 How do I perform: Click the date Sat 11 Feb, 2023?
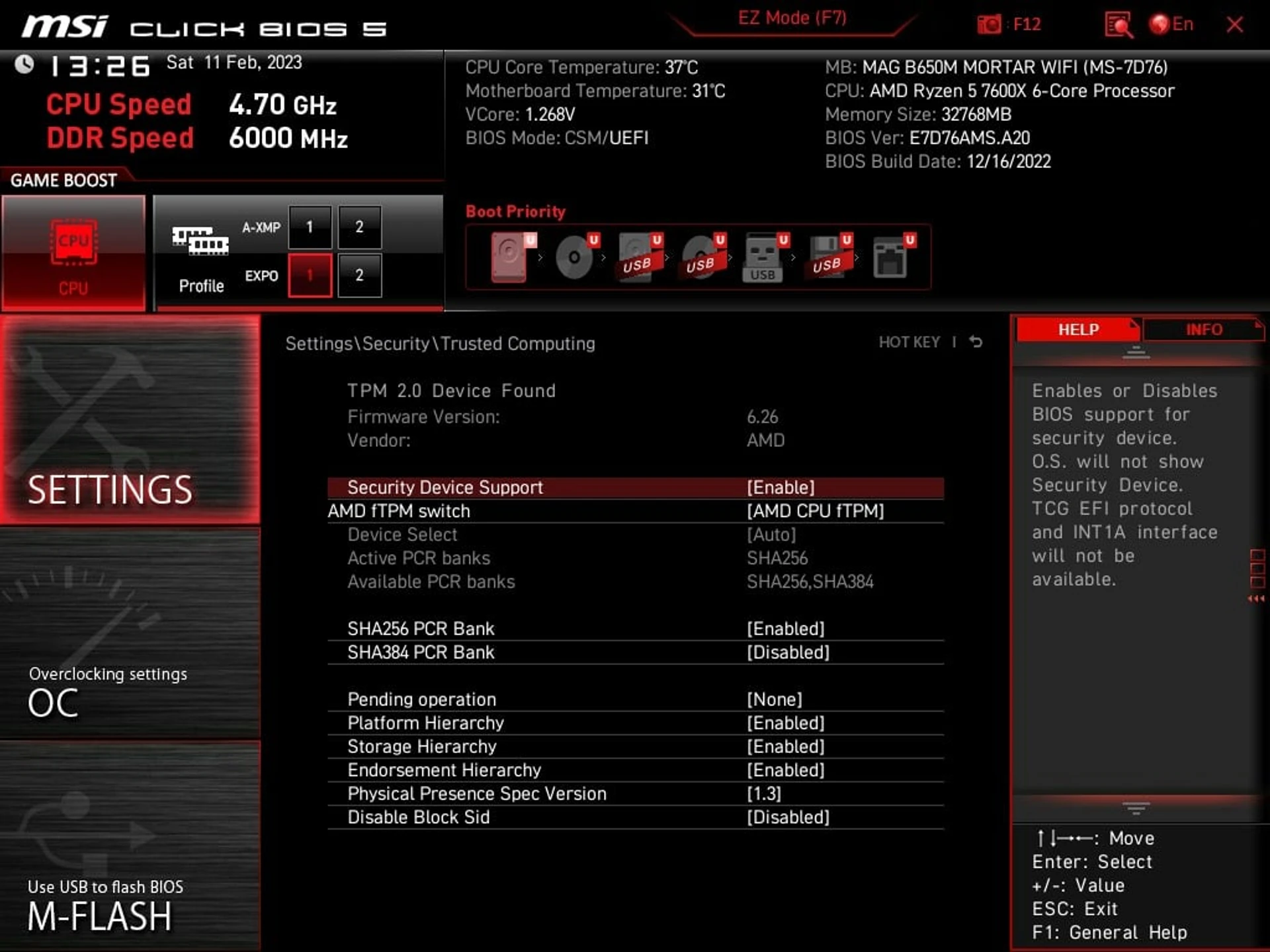233,63
